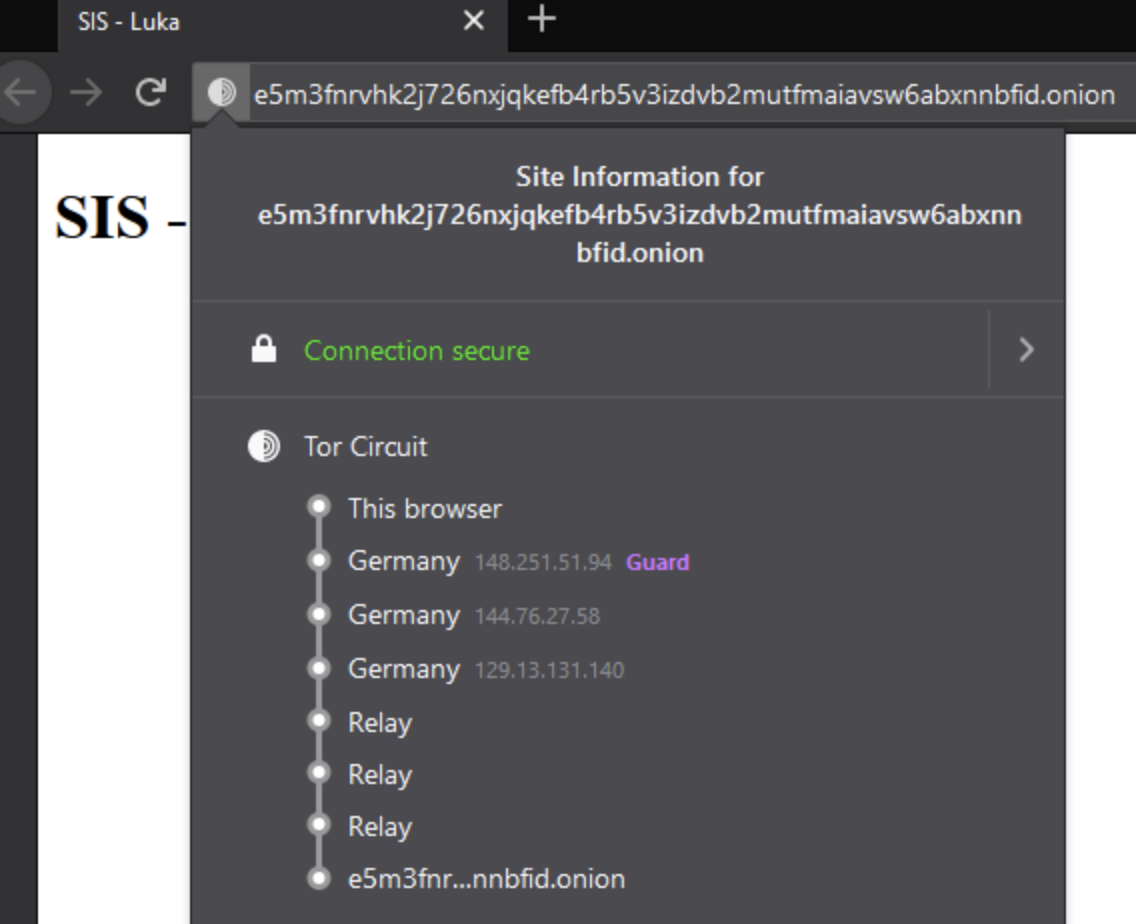Open a new tab with plus button

click(541, 20)
